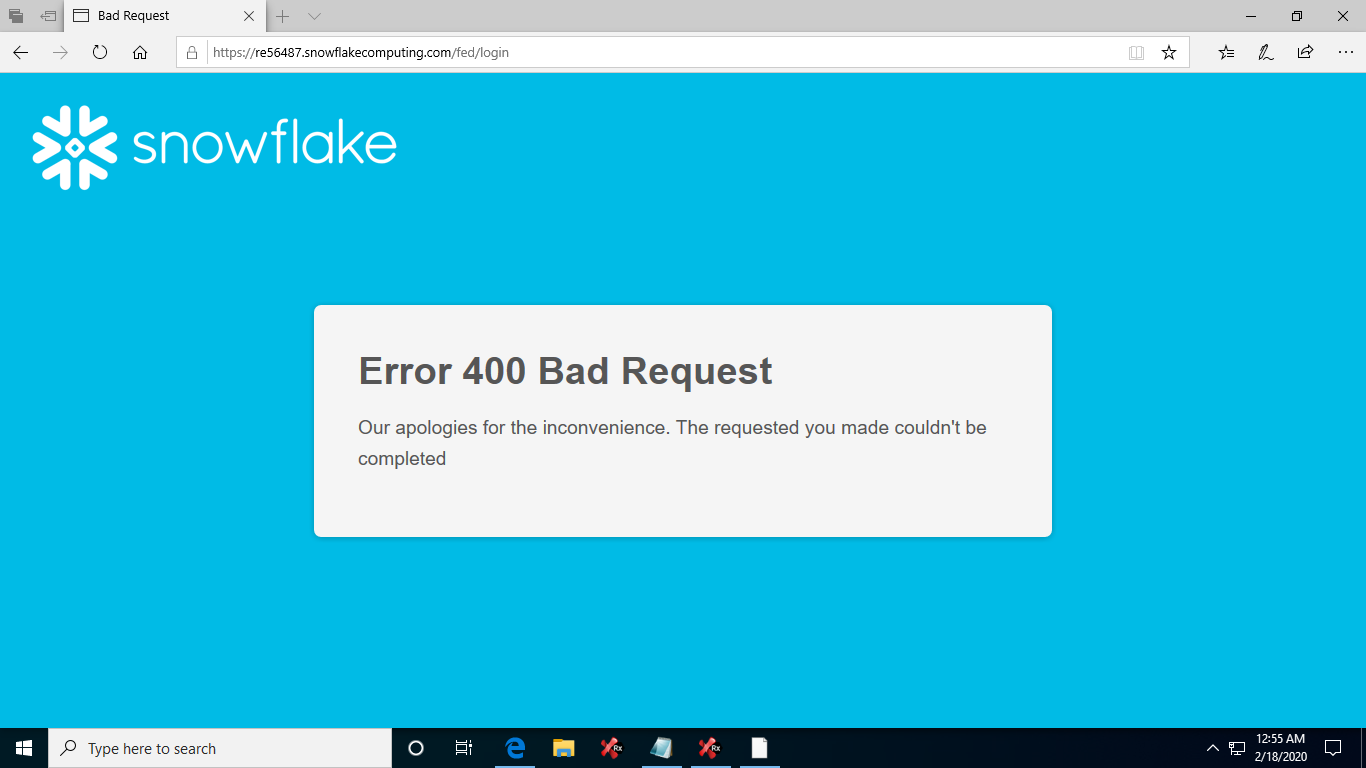Open a new tab with plus
The width and height of the screenshot is (1366, 768).
(283, 16)
